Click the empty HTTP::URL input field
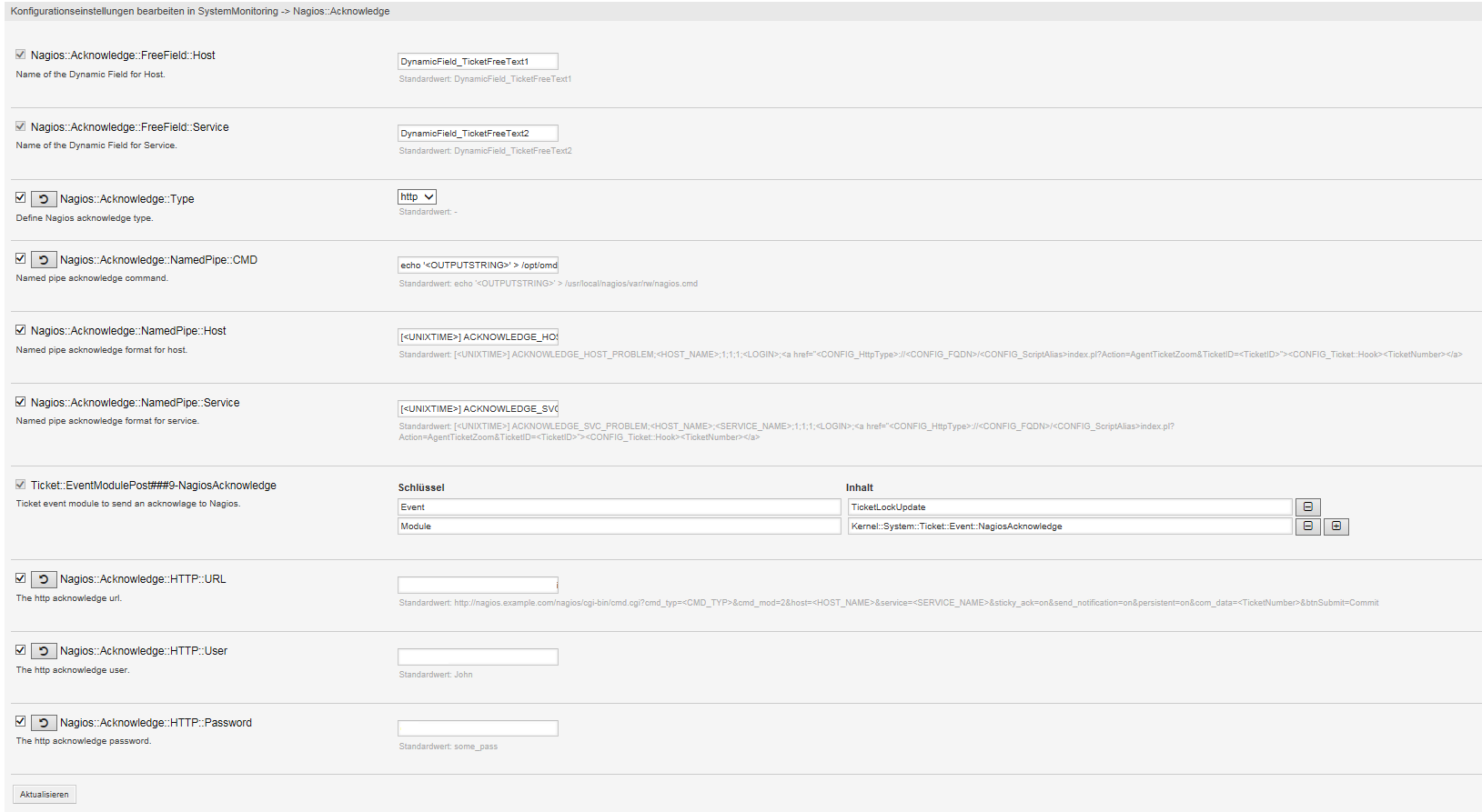 click(477, 585)
